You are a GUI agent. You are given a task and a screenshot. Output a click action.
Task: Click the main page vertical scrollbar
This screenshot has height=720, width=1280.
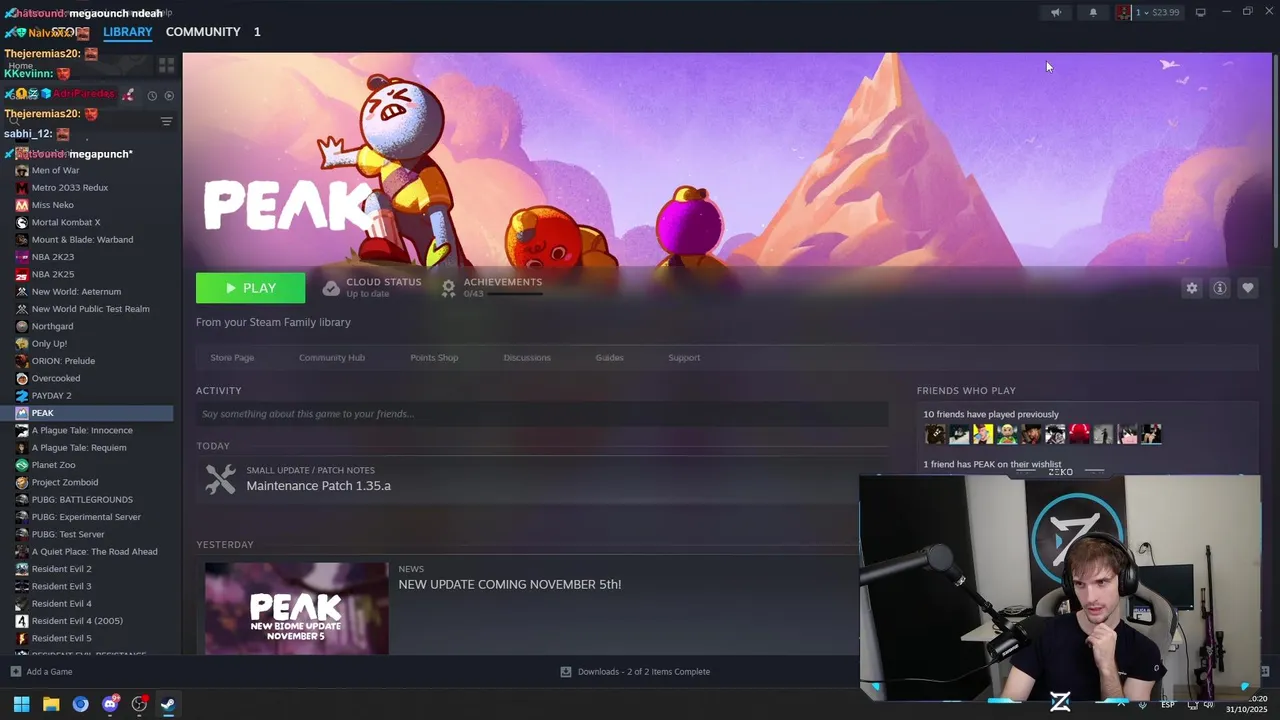pyautogui.click(x=1275, y=150)
